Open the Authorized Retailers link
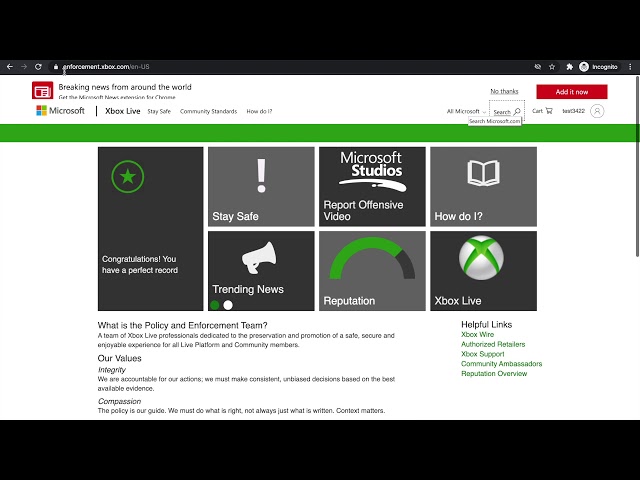Image resolution: width=640 pixels, height=480 pixels. 493,344
